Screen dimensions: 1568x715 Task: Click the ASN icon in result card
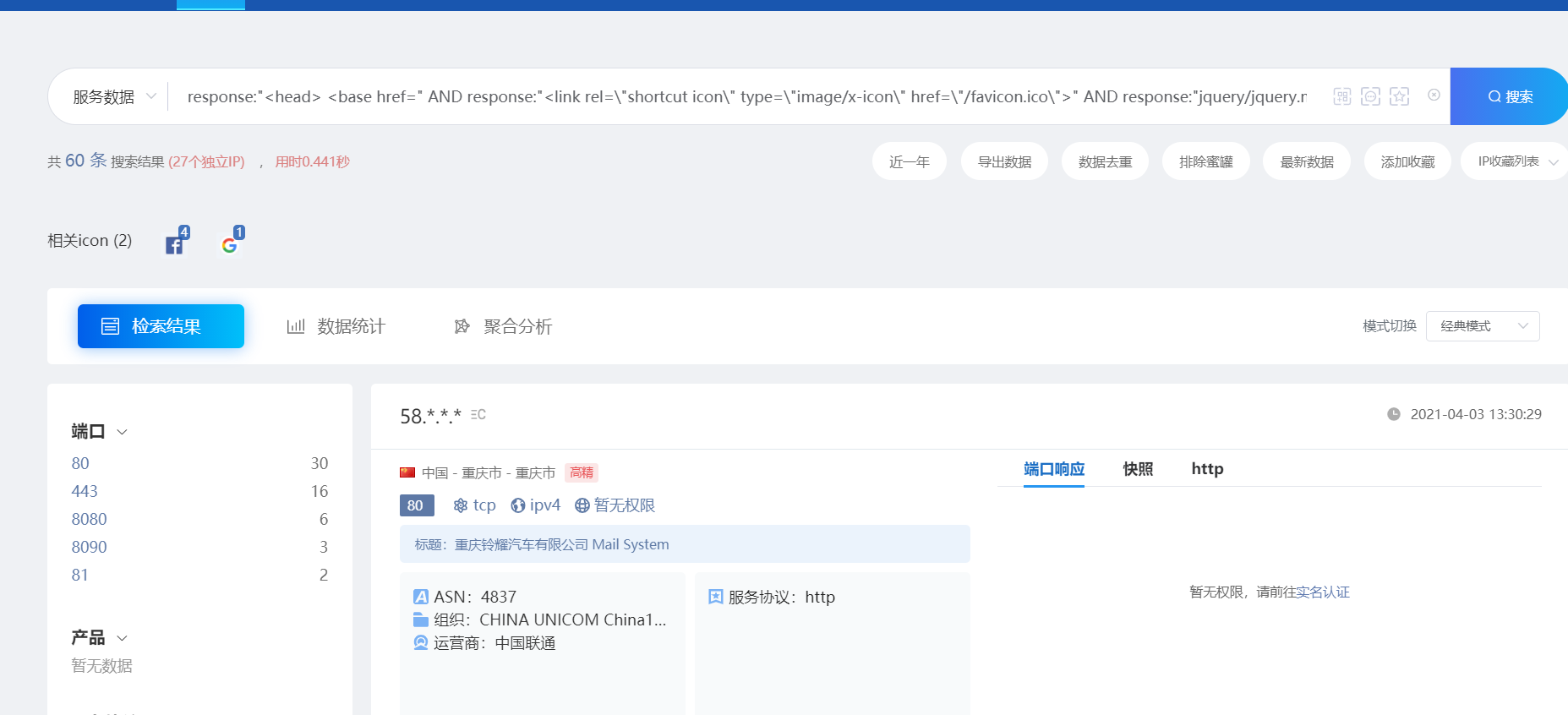pos(421,597)
